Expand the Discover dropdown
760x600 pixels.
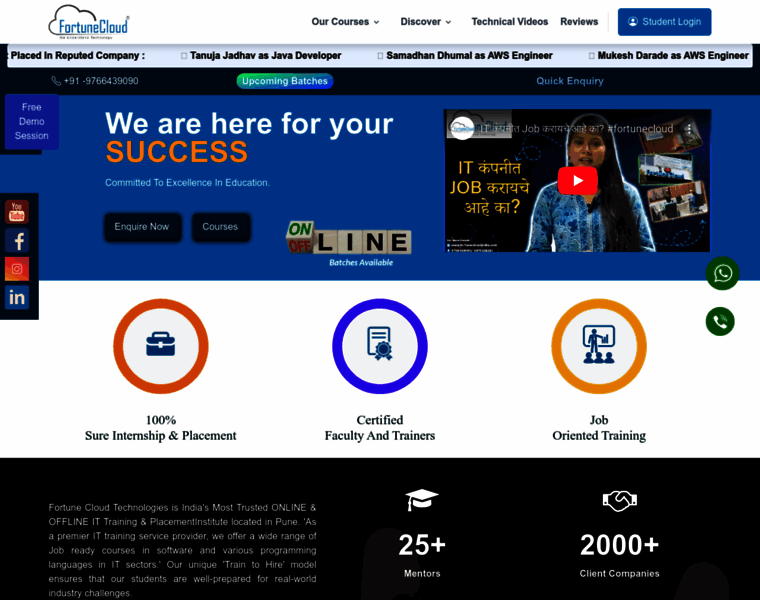426,22
